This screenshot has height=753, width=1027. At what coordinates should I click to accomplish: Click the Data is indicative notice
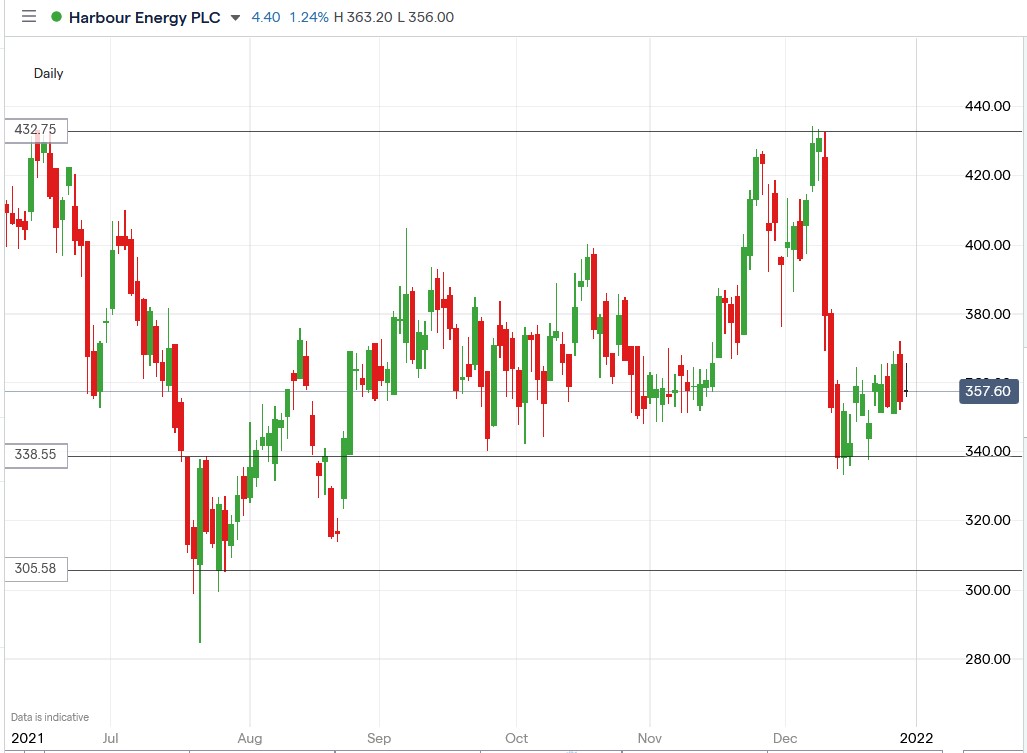coord(48,716)
